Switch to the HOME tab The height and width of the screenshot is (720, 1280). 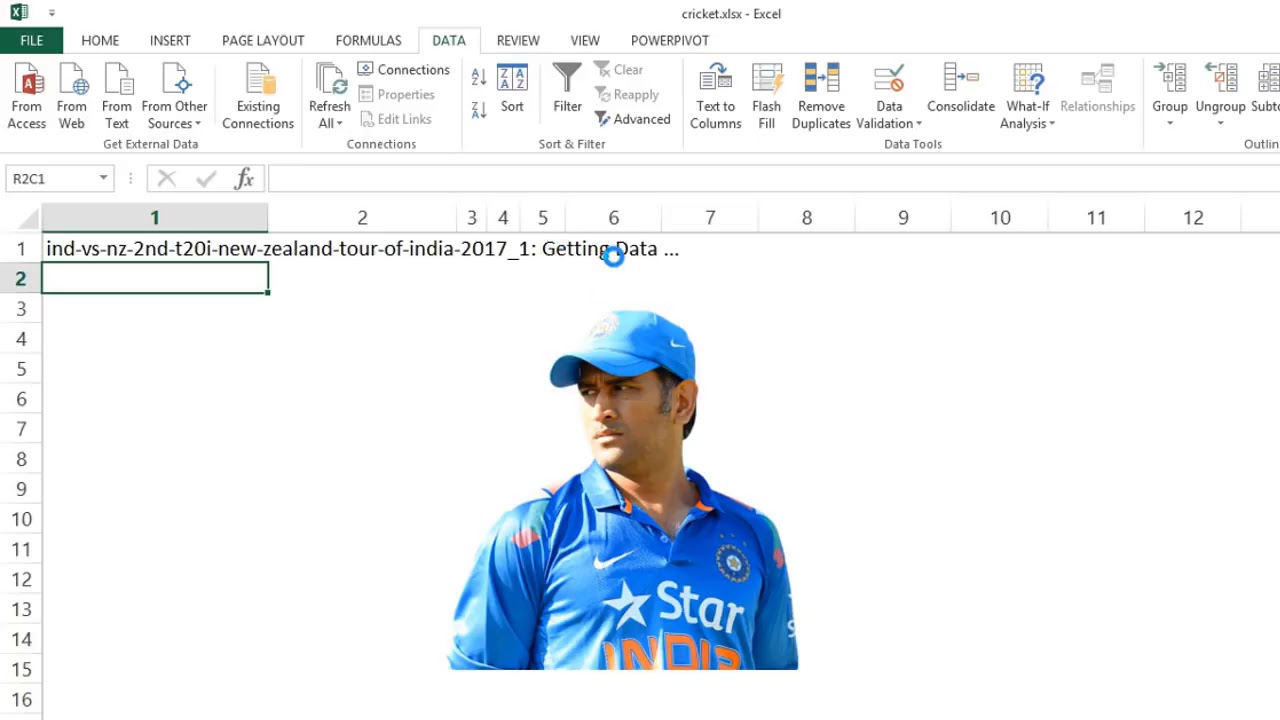click(x=100, y=40)
